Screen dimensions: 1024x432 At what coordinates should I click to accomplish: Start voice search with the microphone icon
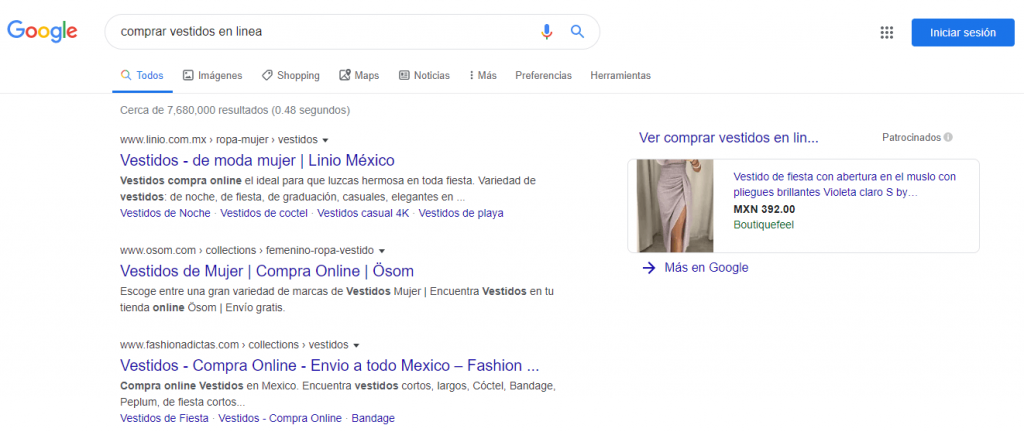click(x=547, y=31)
